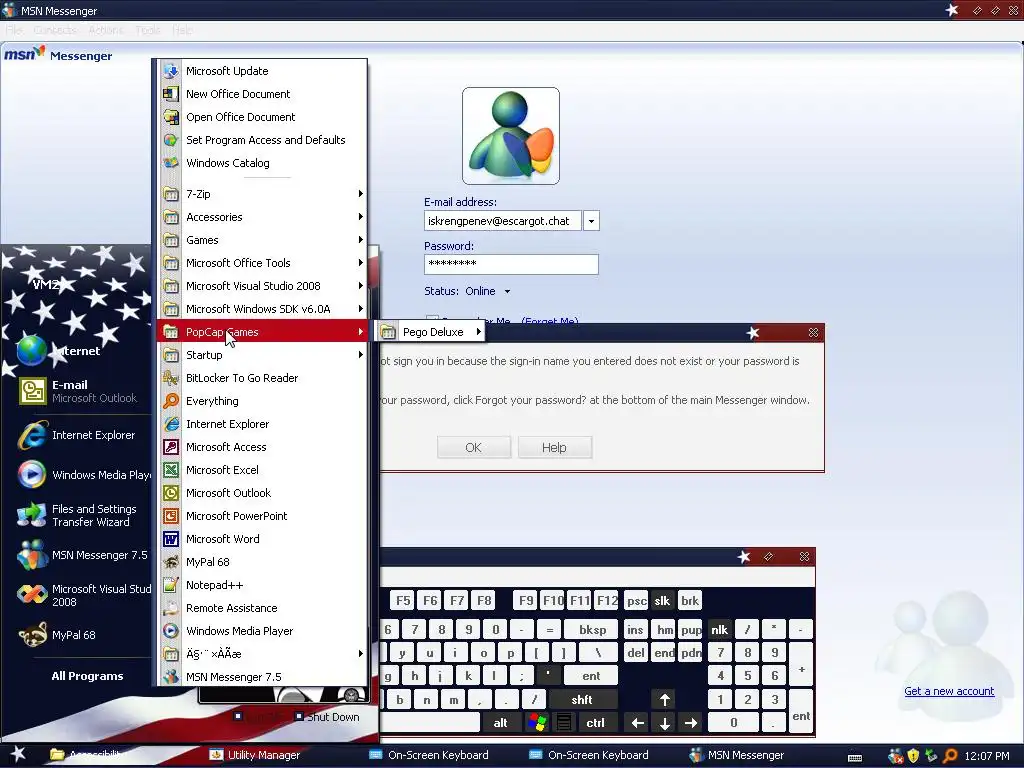Open Set Program Access and Defaults
This screenshot has height=768, width=1024.
click(x=261, y=140)
